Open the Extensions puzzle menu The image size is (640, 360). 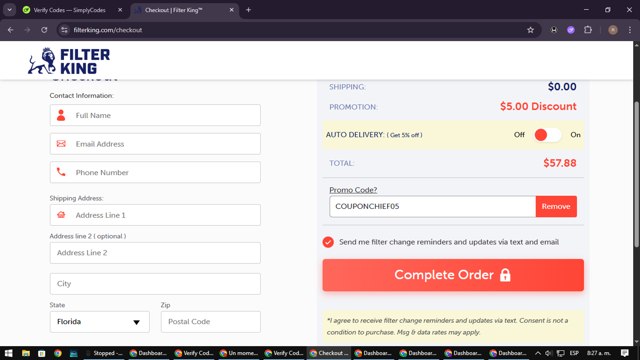point(588,30)
